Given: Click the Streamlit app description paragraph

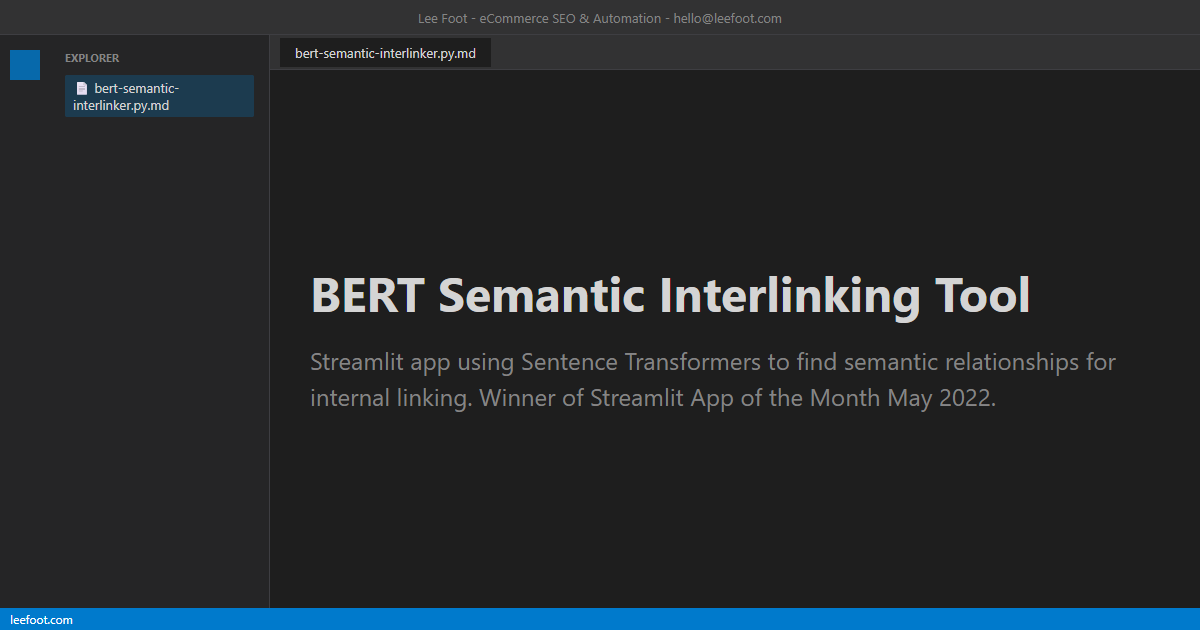Looking at the screenshot, I should pos(713,379).
